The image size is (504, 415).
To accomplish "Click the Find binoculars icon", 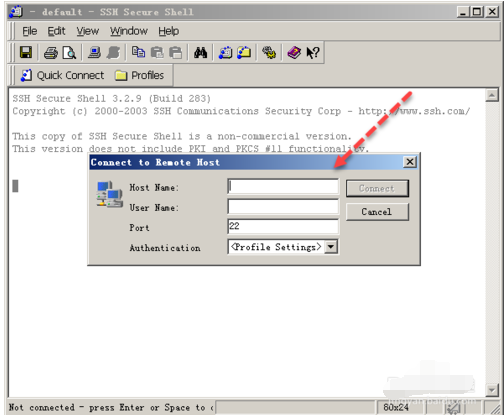I will coord(200,52).
